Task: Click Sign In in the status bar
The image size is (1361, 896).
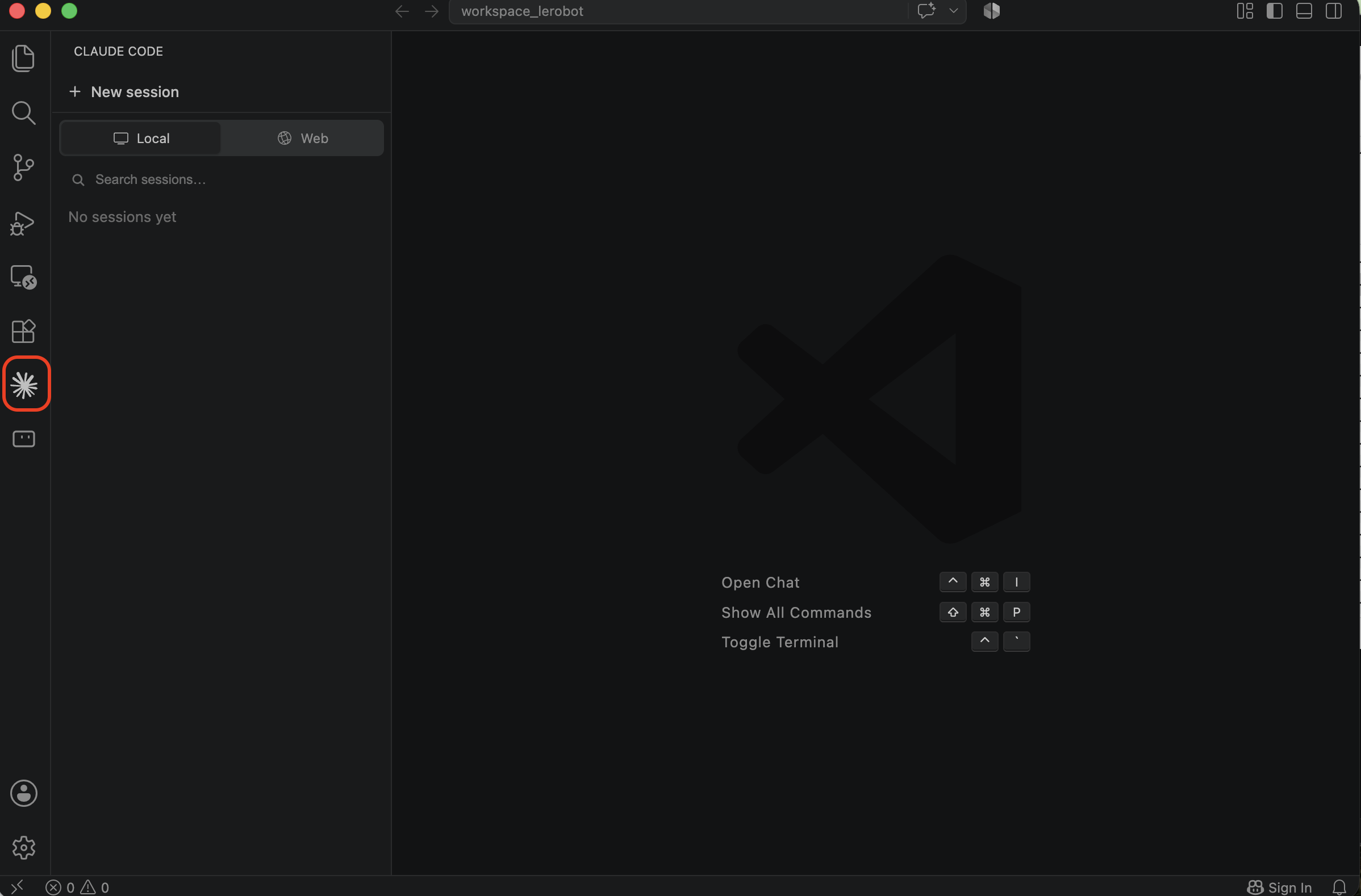Action: tap(1279, 887)
